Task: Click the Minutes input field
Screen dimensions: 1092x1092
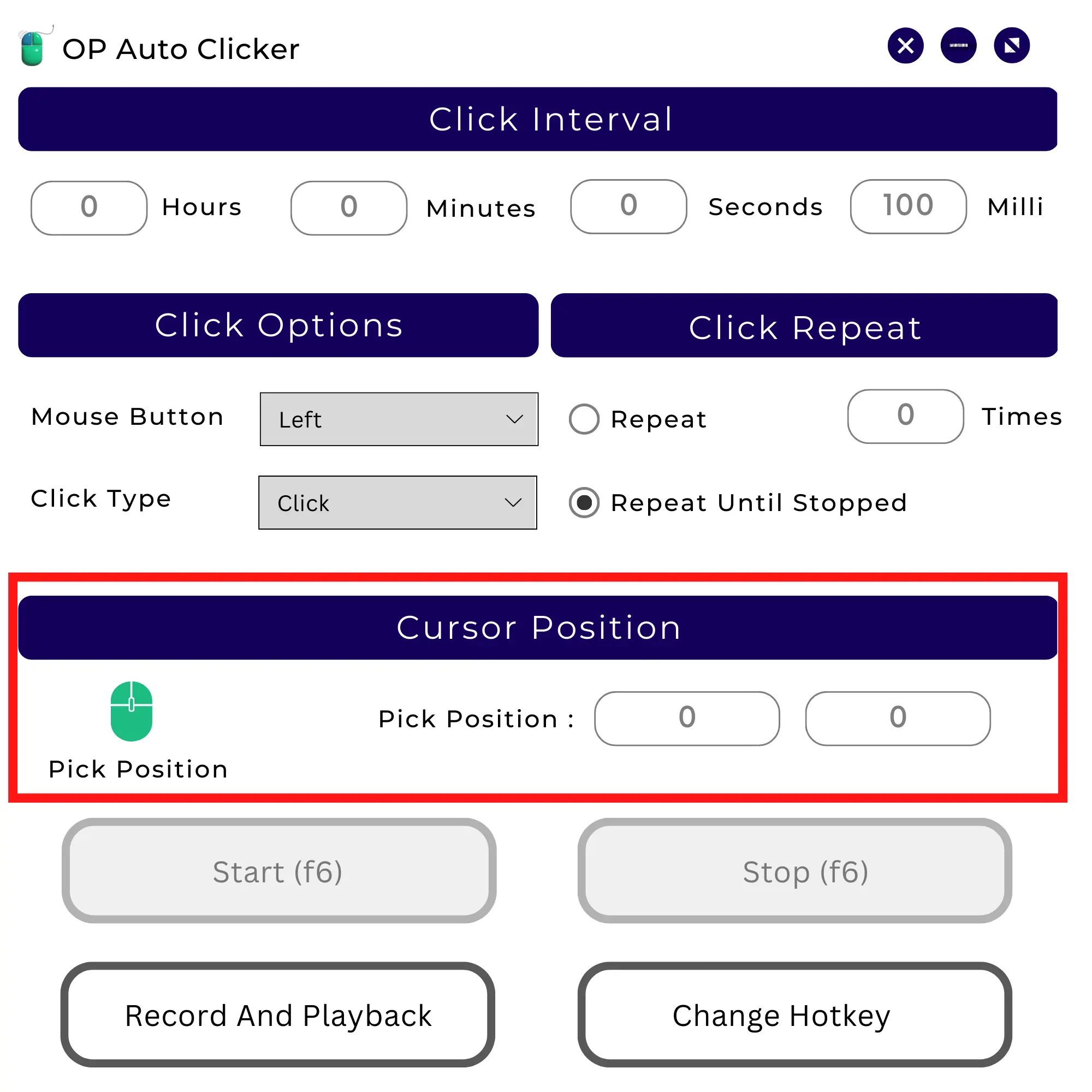Action: tap(349, 207)
